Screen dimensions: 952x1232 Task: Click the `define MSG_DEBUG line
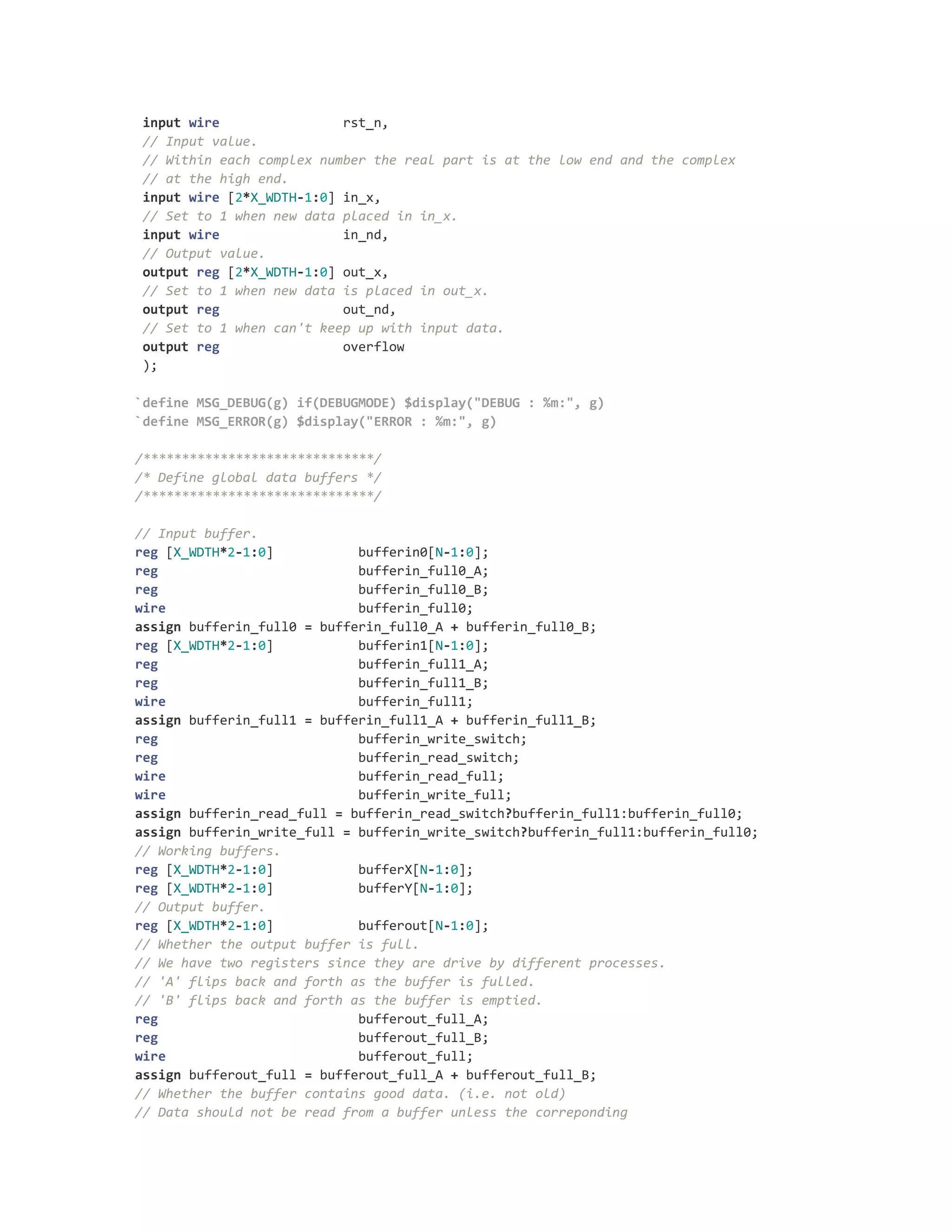pyautogui.click(x=369, y=403)
